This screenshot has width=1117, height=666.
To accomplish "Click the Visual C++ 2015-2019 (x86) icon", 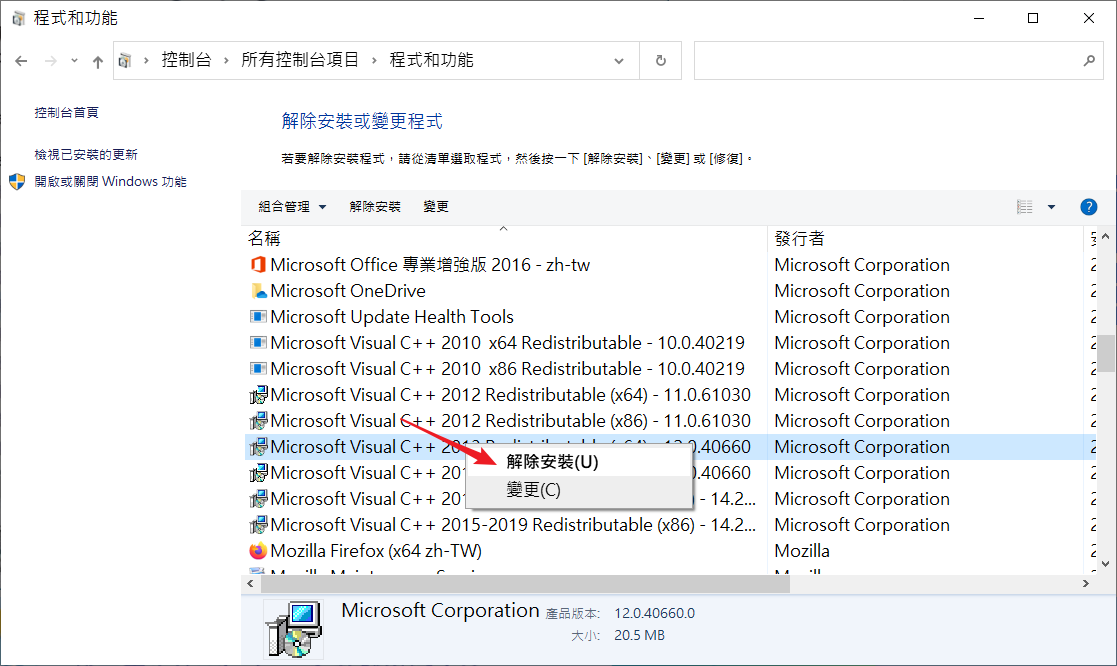I will [258, 525].
